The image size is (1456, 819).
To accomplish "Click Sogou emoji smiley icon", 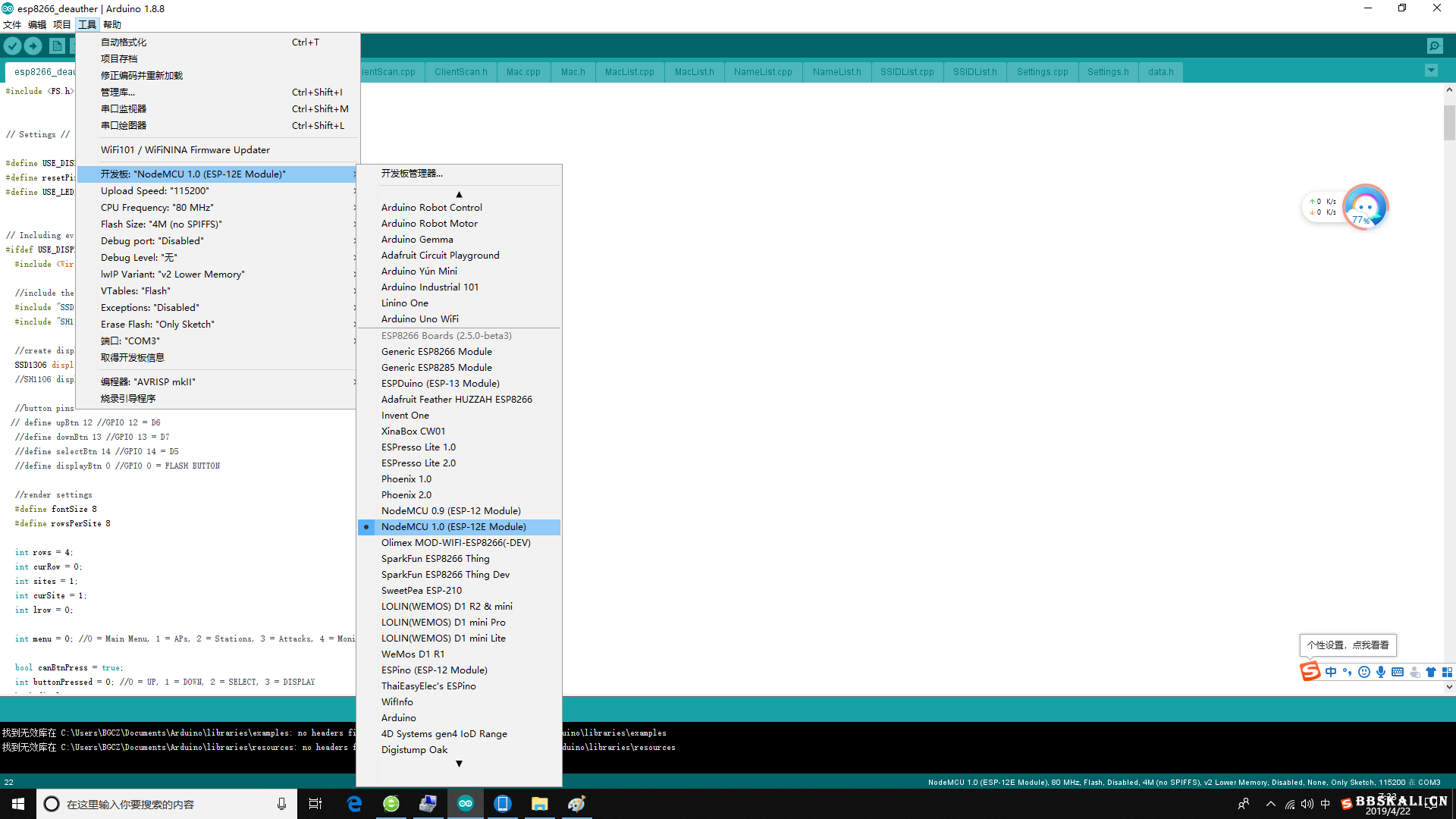I will pos(1364,673).
